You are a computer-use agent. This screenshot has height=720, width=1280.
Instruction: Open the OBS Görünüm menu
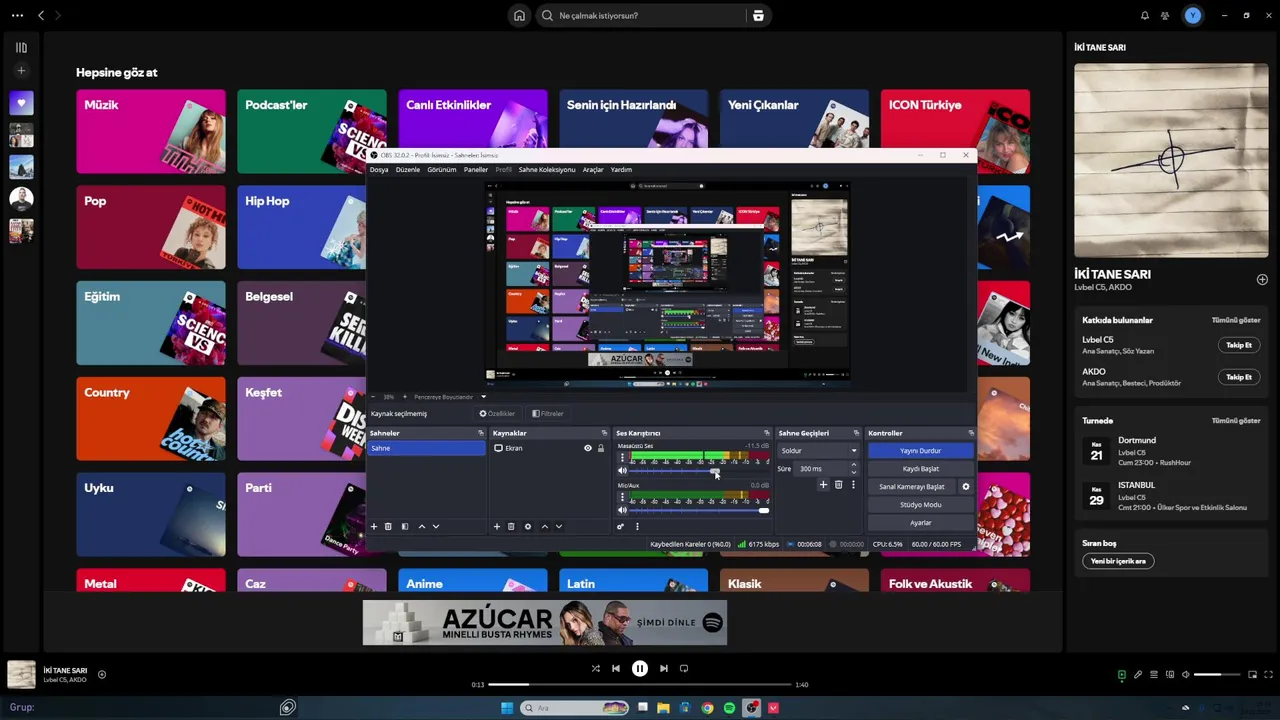point(442,170)
